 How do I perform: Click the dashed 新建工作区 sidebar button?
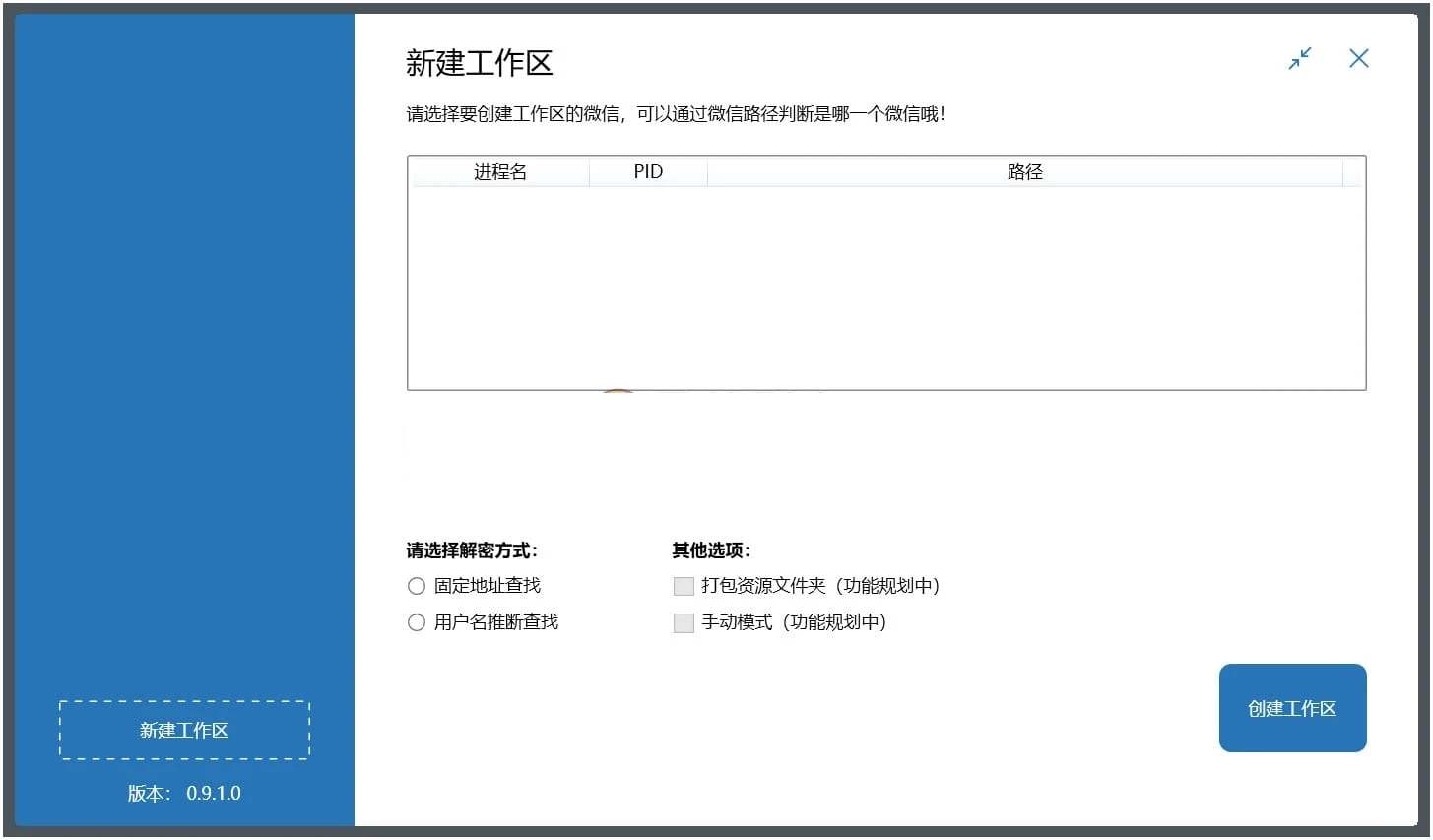183,730
